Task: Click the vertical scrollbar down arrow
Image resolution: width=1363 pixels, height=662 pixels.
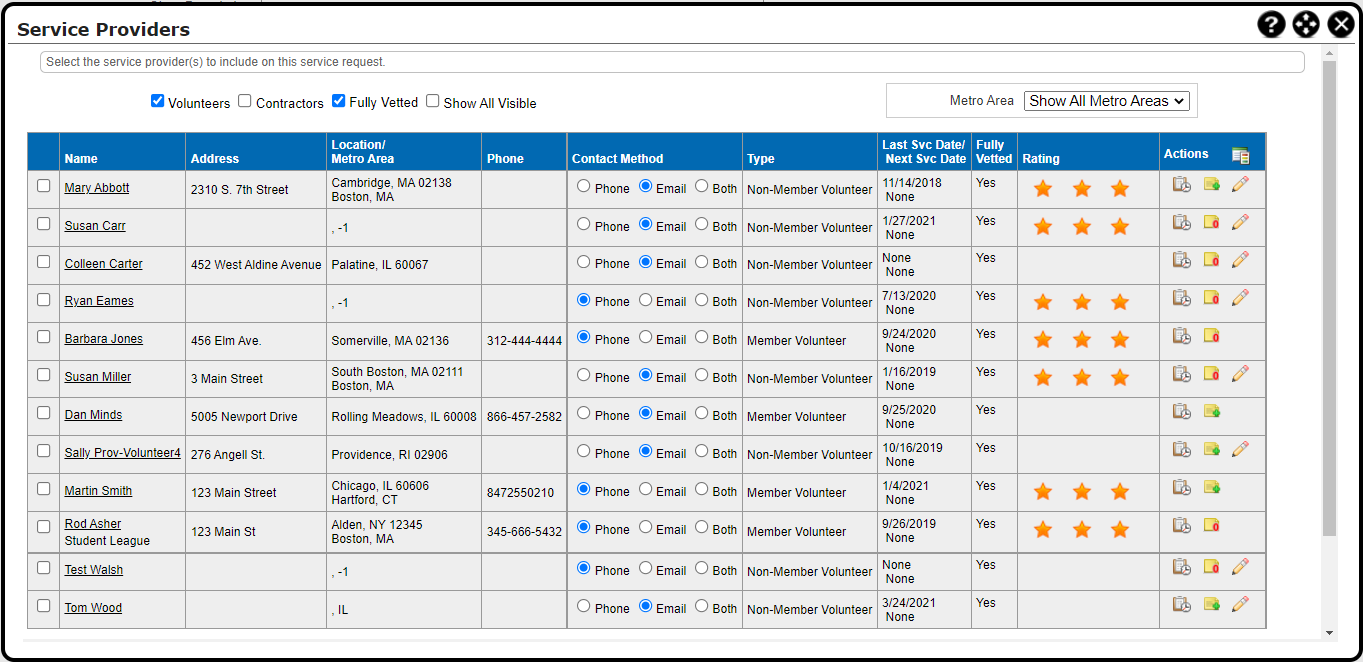Action: coord(1329,633)
